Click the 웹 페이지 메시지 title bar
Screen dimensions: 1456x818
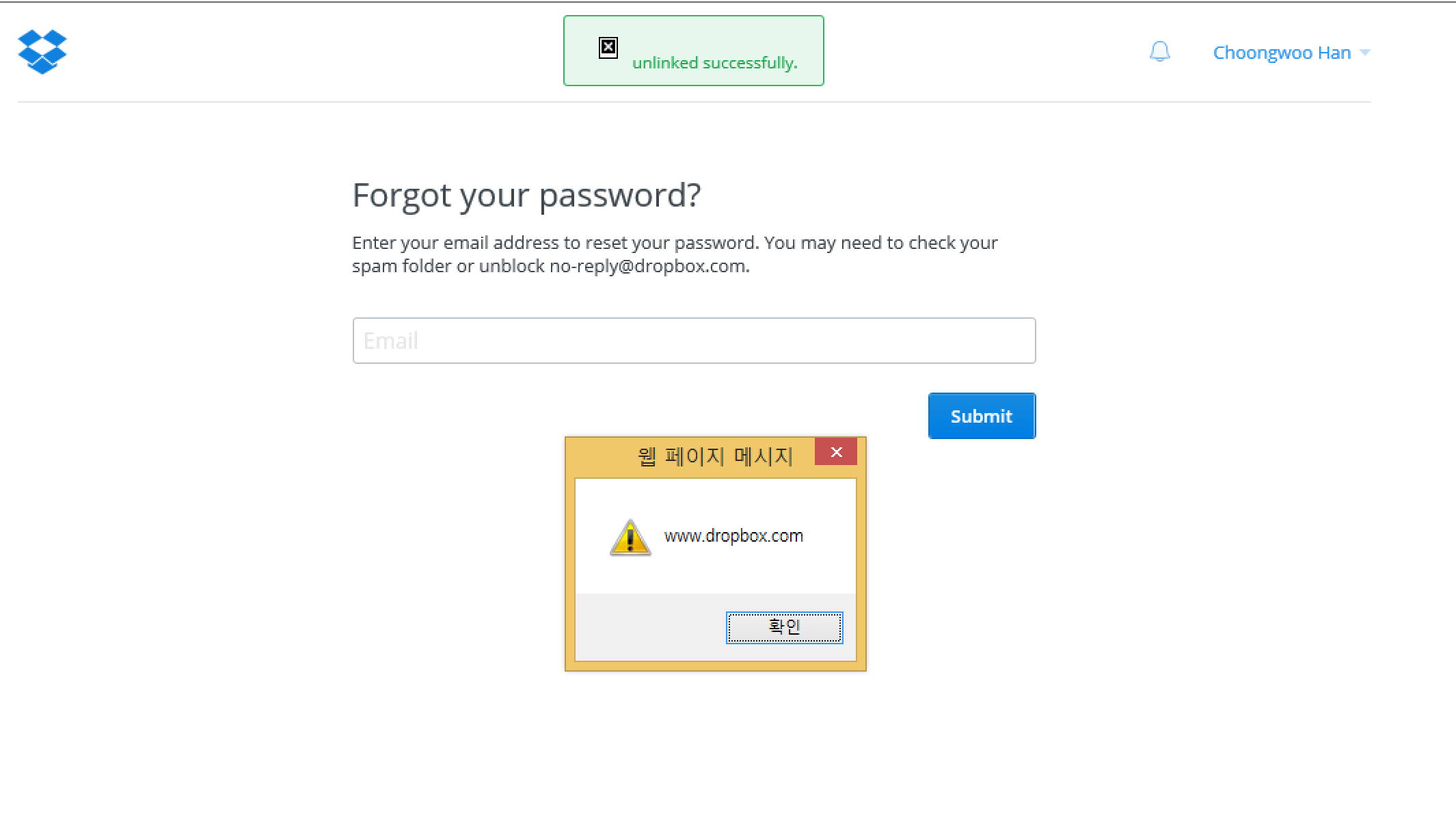690,456
